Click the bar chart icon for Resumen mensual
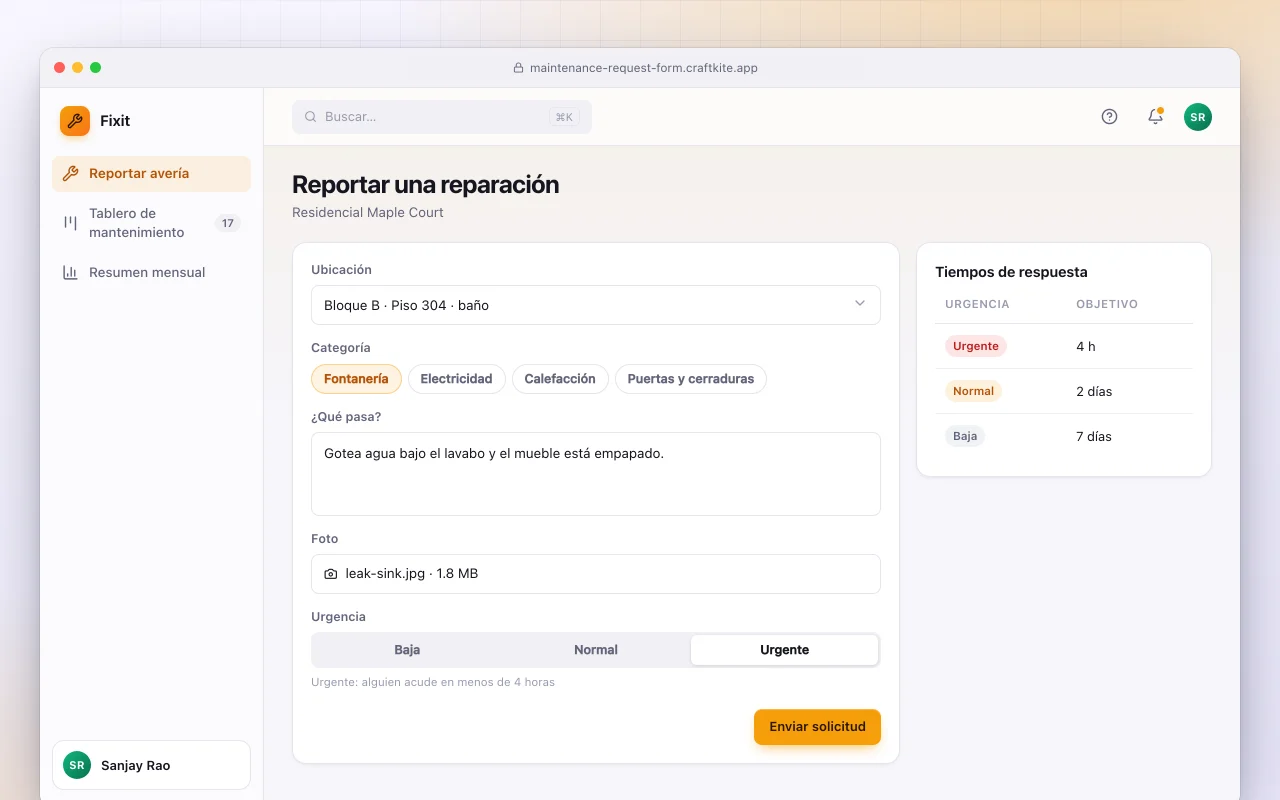This screenshot has width=1280, height=800. point(70,272)
